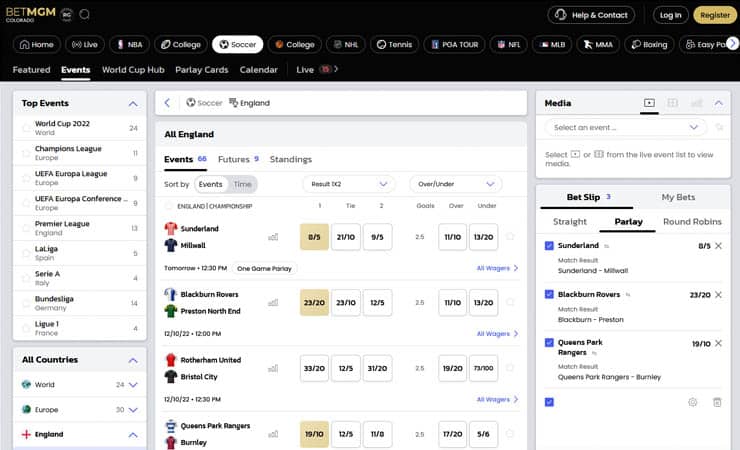The height and width of the screenshot is (450, 740).
Task: Open the PGA TOUR sport tab
Action: click(x=454, y=44)
